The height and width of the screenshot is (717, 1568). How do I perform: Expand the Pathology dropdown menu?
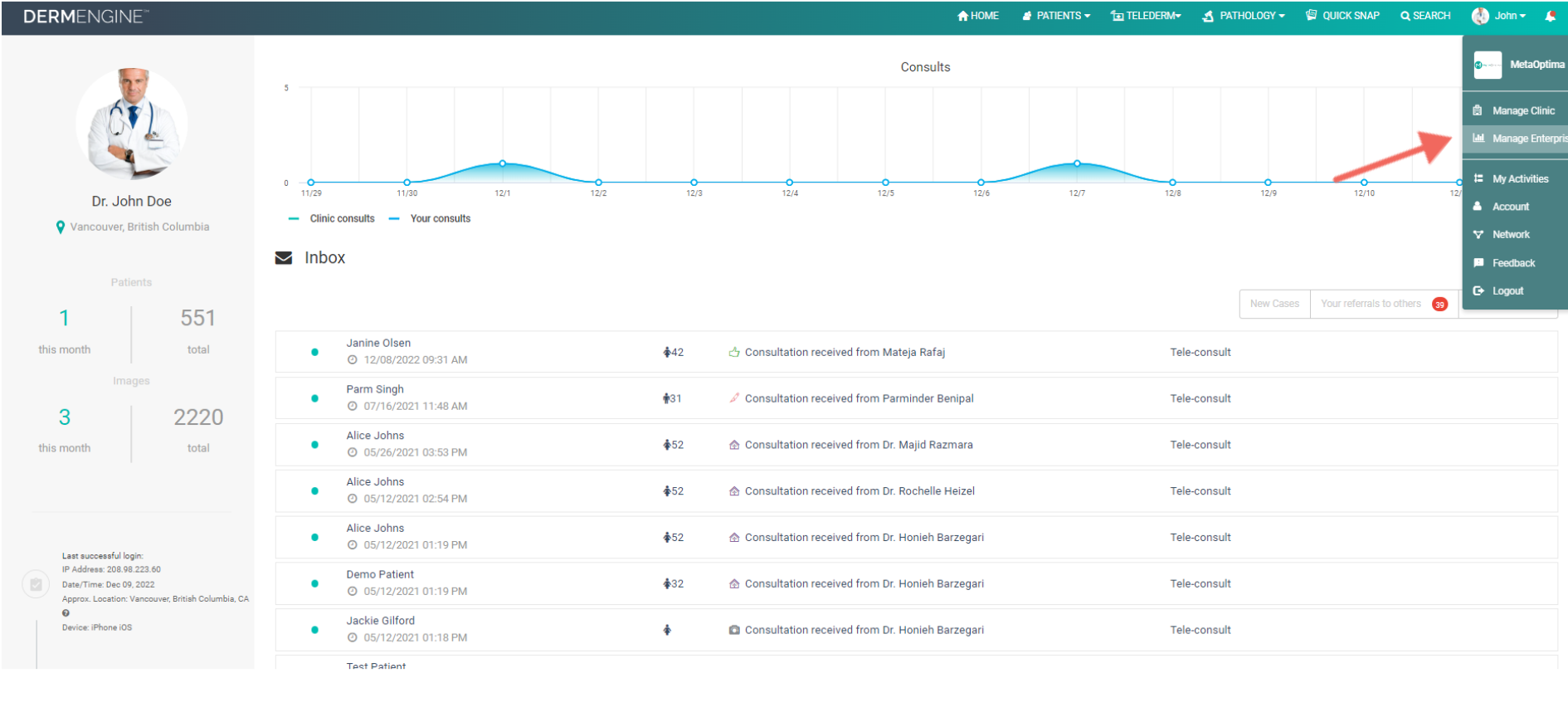[x=1244, y=16]
